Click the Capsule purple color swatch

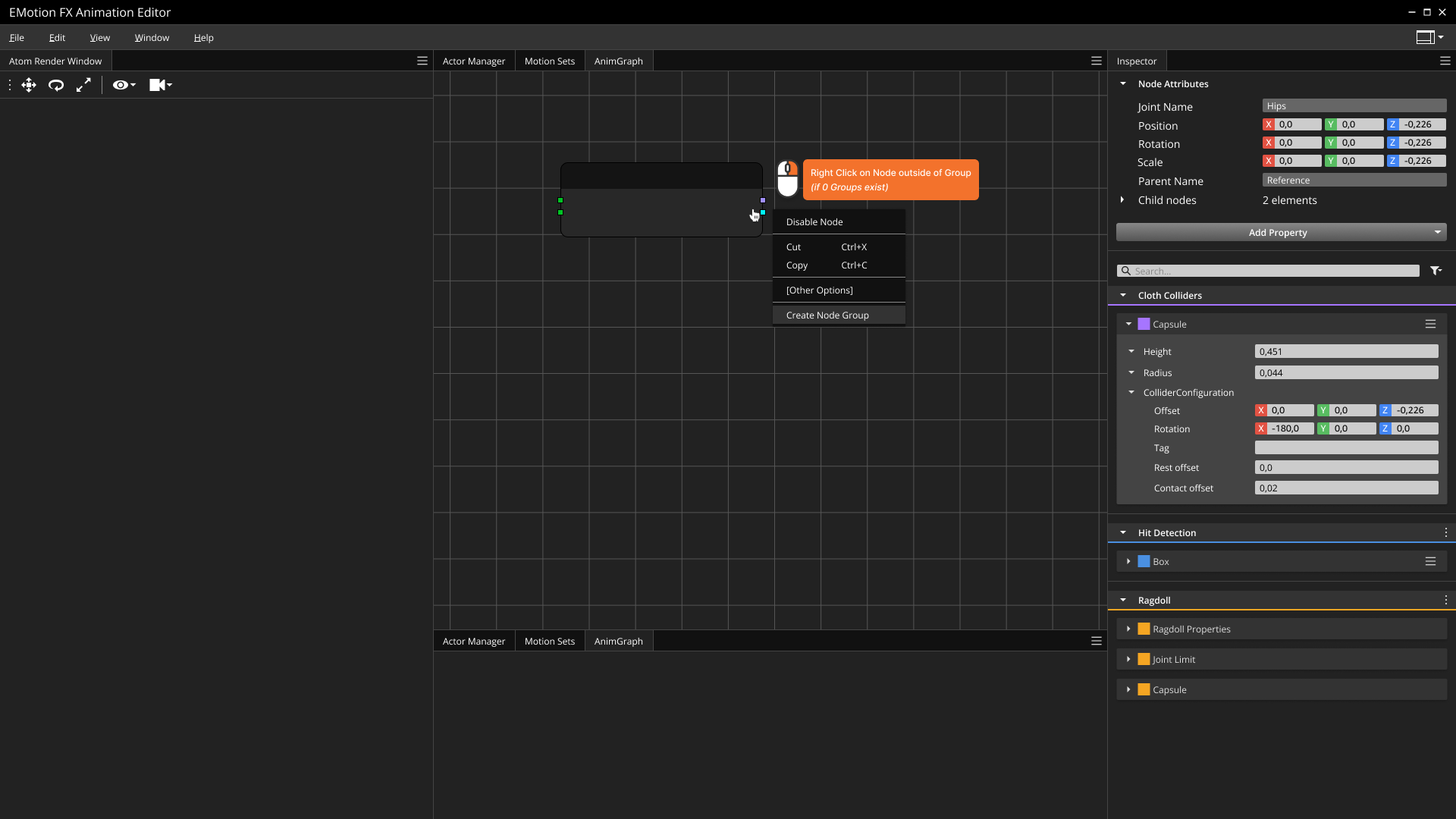pos(1144,324)
